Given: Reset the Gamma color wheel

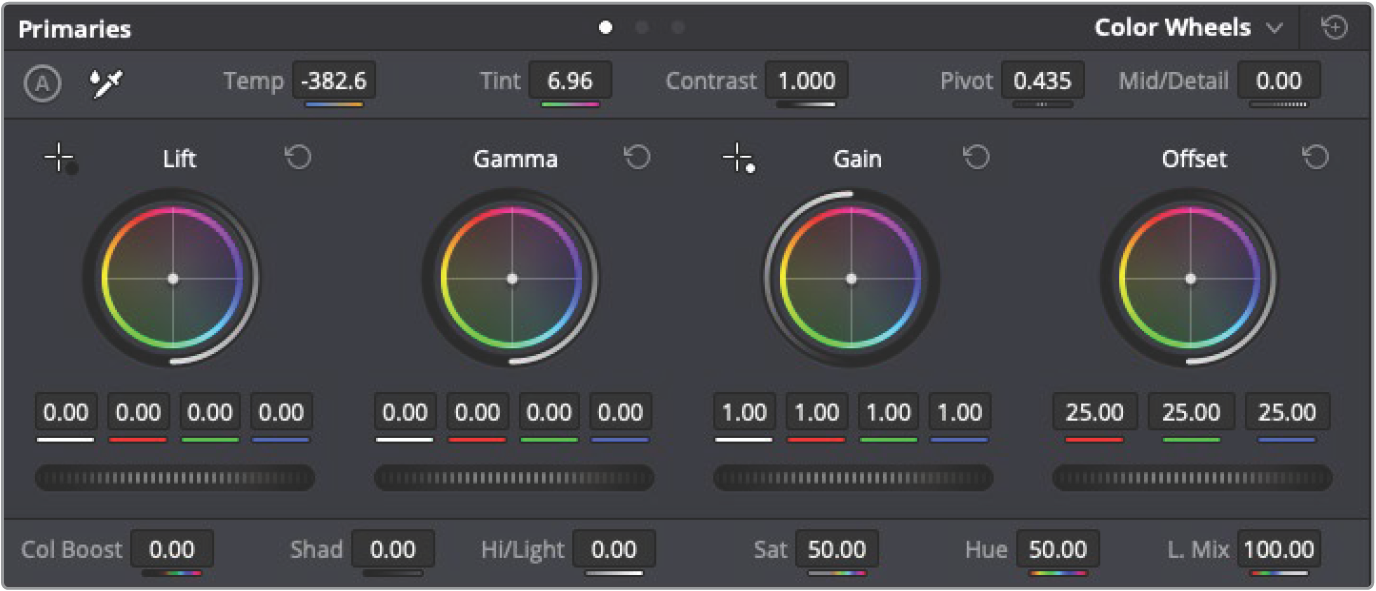Looking at the screenshot, I should point(637,158).
